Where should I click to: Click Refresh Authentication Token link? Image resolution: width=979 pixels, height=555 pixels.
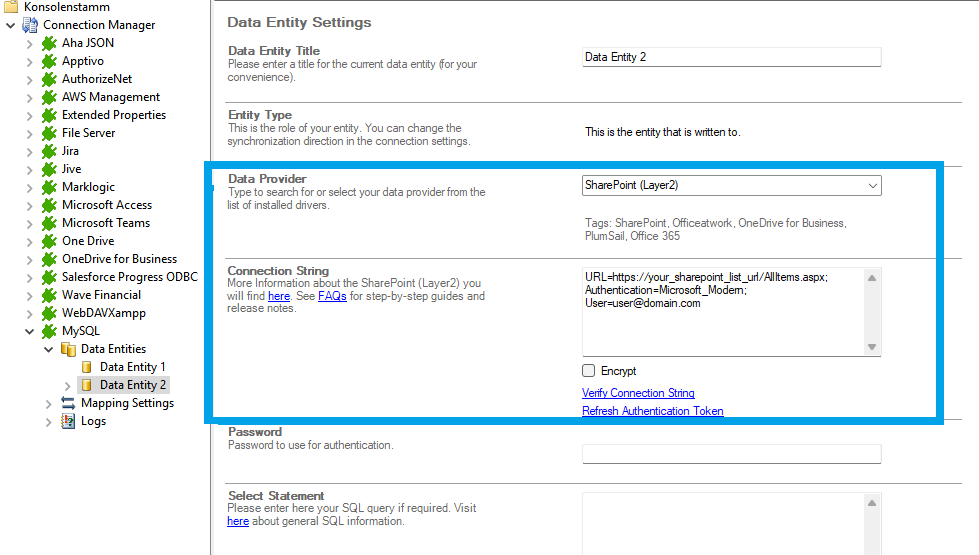[x=652, y=411]
